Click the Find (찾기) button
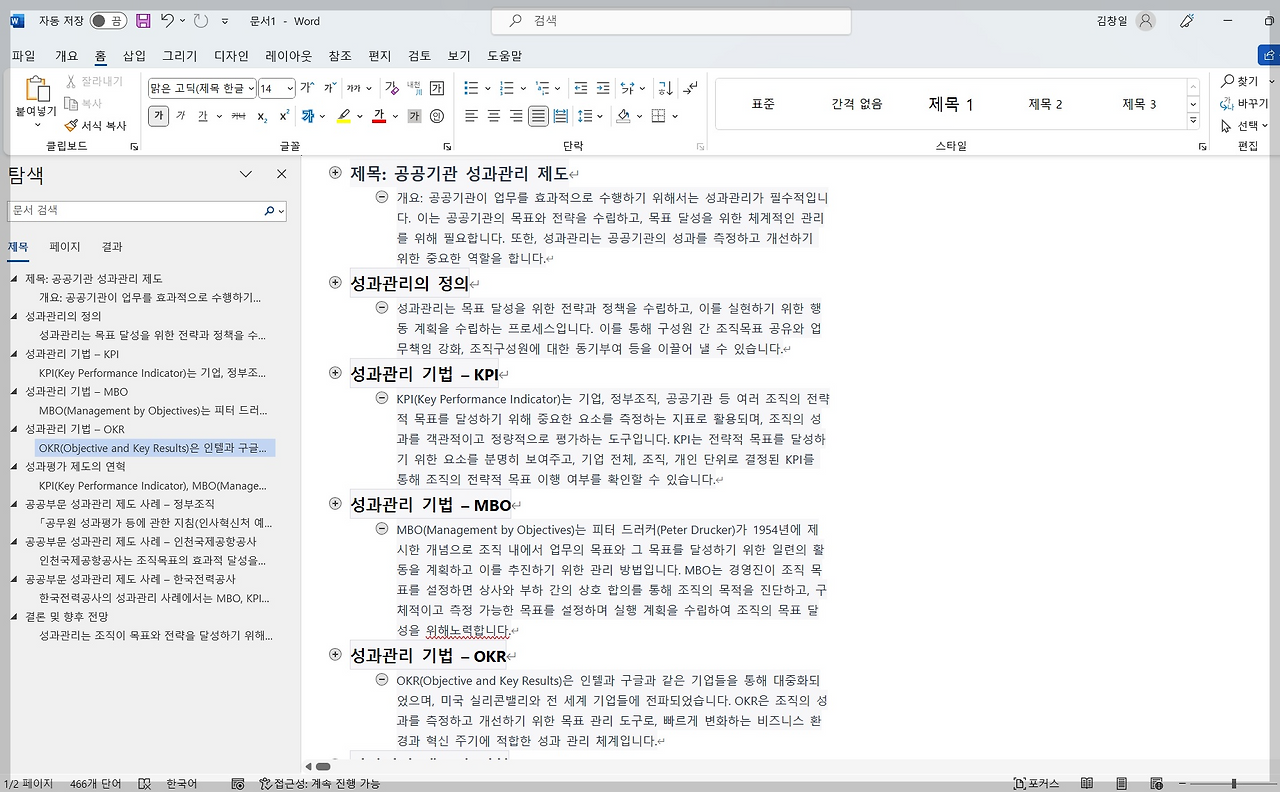This screenshot has width=1280, height=792. 1242,81
